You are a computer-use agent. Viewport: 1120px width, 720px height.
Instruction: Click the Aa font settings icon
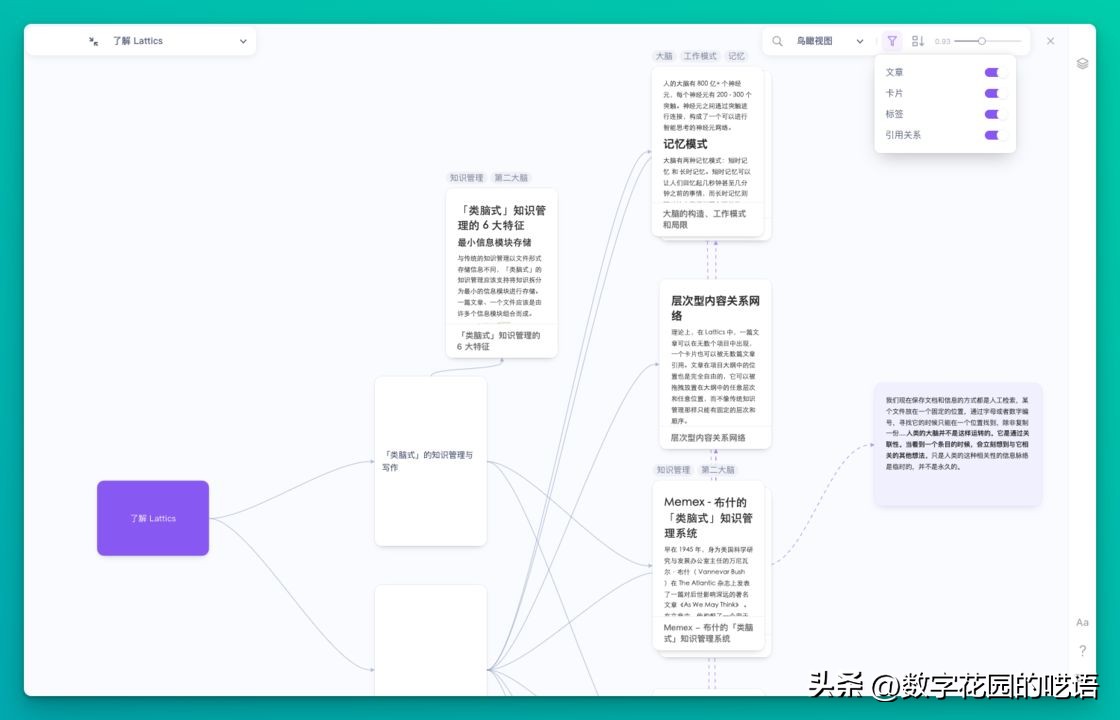pyautogui.click(x=1082, y=623)
